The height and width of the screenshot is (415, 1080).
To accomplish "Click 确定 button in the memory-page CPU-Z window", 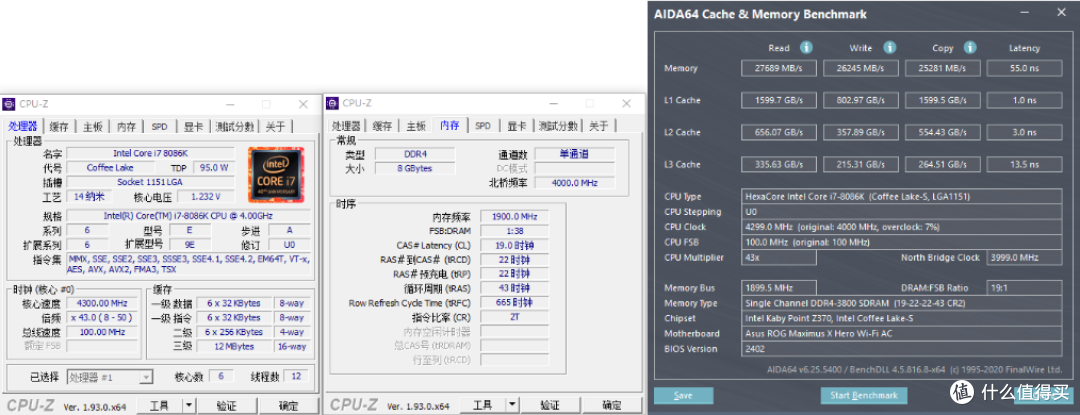I will 612,405.
